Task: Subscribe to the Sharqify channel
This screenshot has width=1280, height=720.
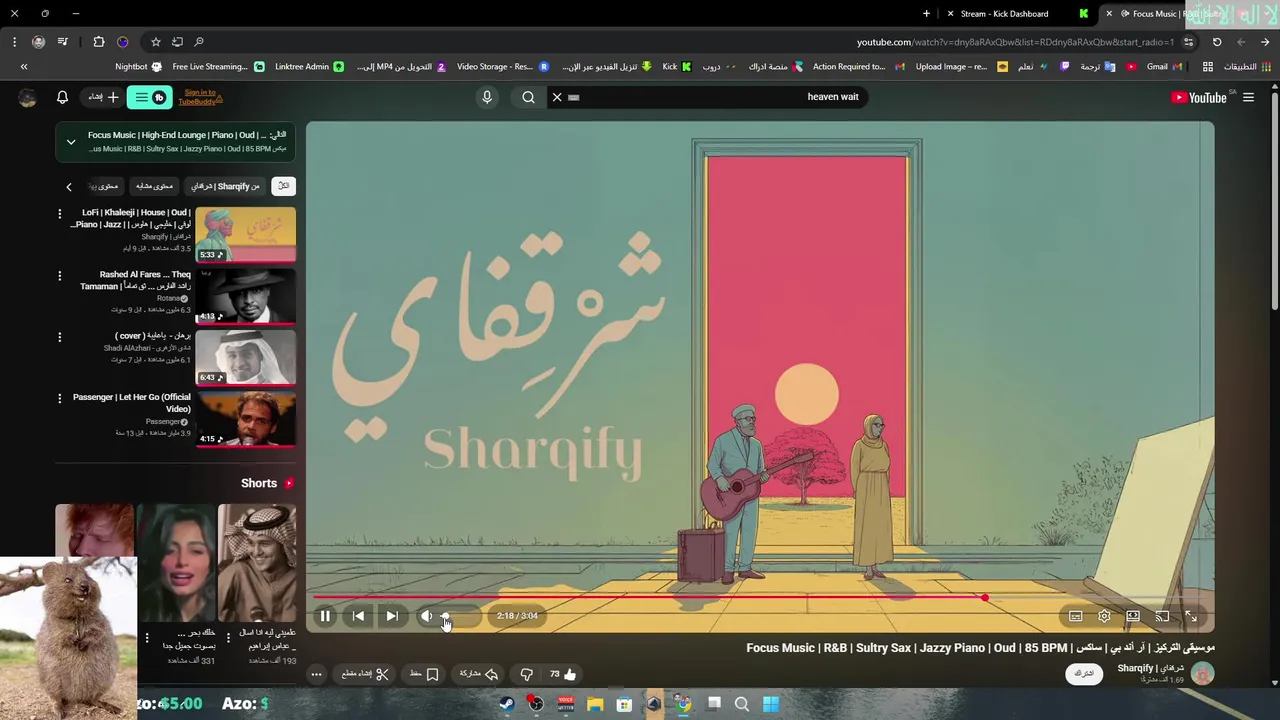Action: [1084, 674]
